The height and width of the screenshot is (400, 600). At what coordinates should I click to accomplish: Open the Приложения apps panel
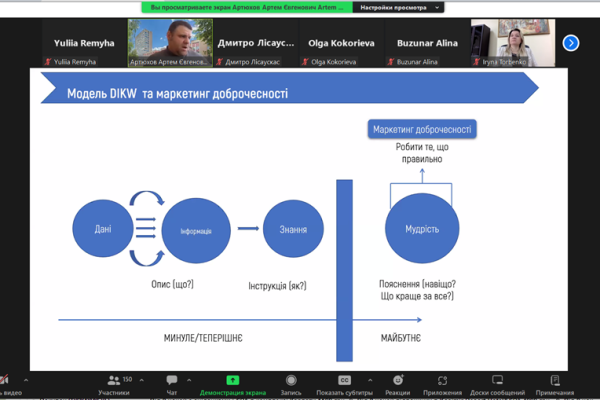tap(442, 385)
